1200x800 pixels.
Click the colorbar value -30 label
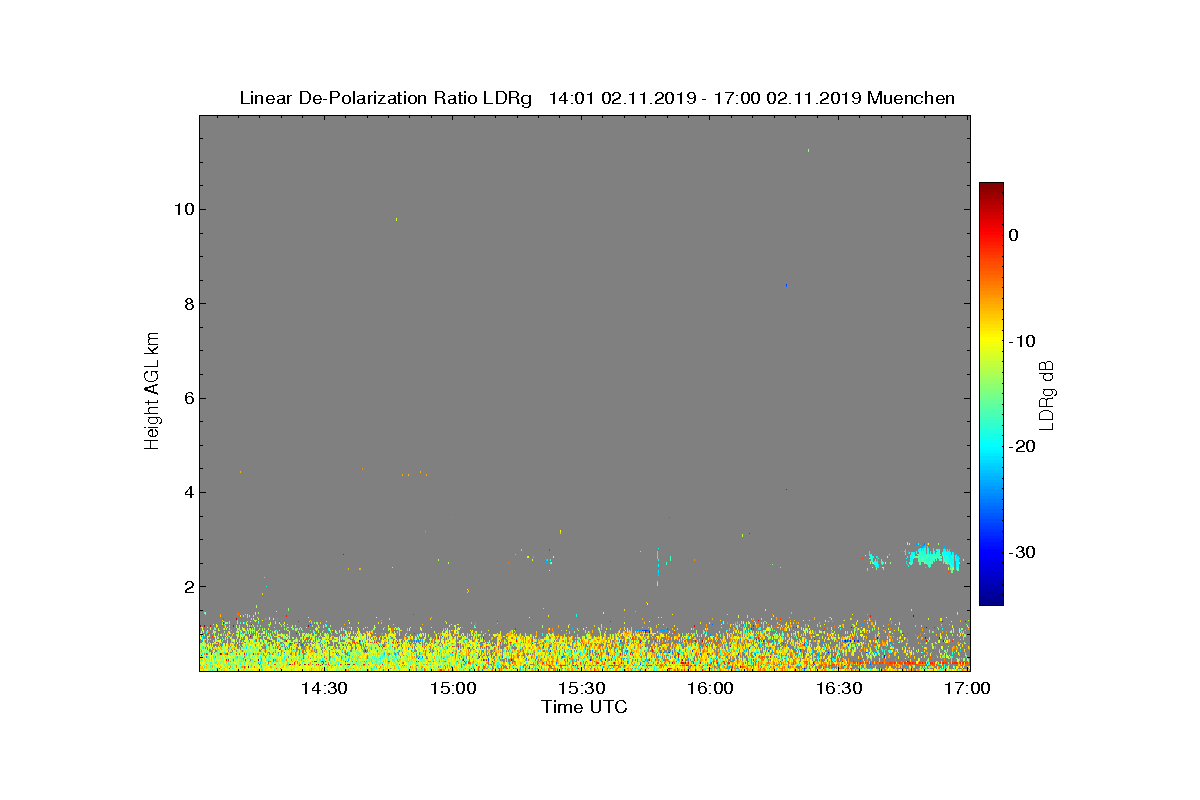(1022, 552)
